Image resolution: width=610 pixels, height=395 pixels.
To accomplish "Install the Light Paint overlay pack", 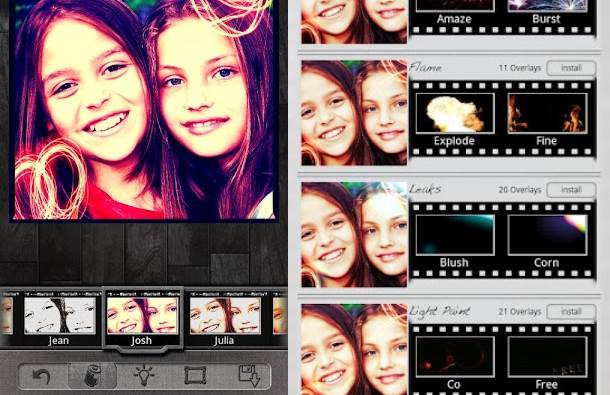I will (x=571, y=312).
